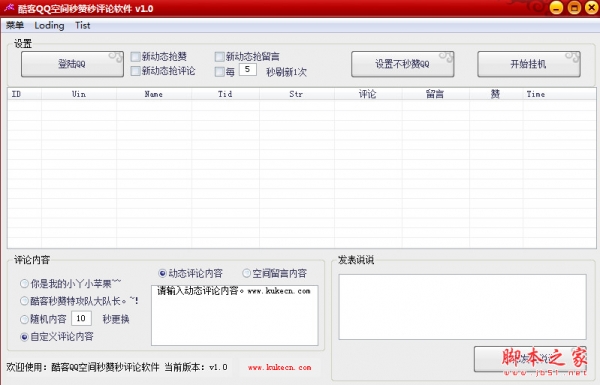Click the 发表说说 text area
The width and height of the screenshot is (600, 385).
click(462, 307)
